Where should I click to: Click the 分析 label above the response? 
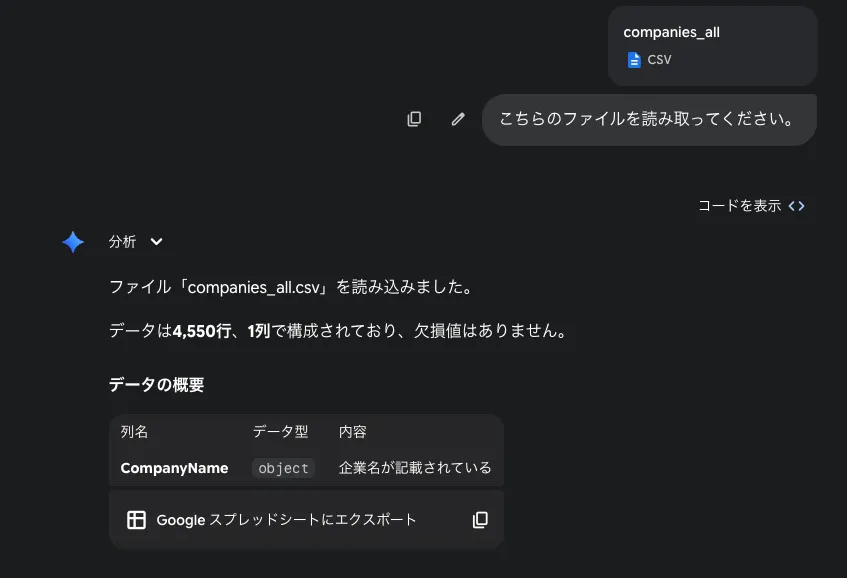pyautogui.click(x=121, y=241)
